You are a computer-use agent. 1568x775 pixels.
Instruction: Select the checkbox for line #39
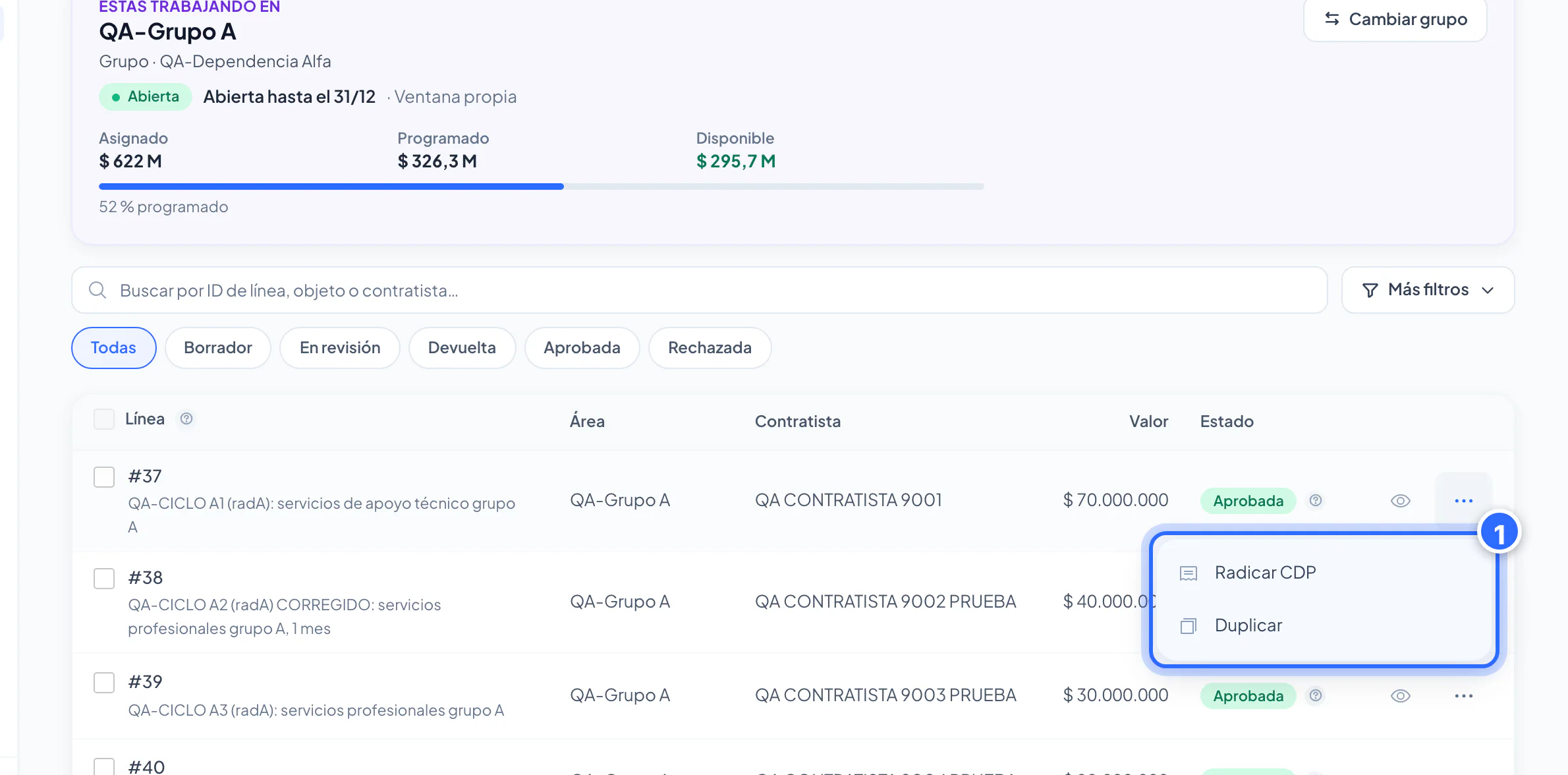pos(104,682)
